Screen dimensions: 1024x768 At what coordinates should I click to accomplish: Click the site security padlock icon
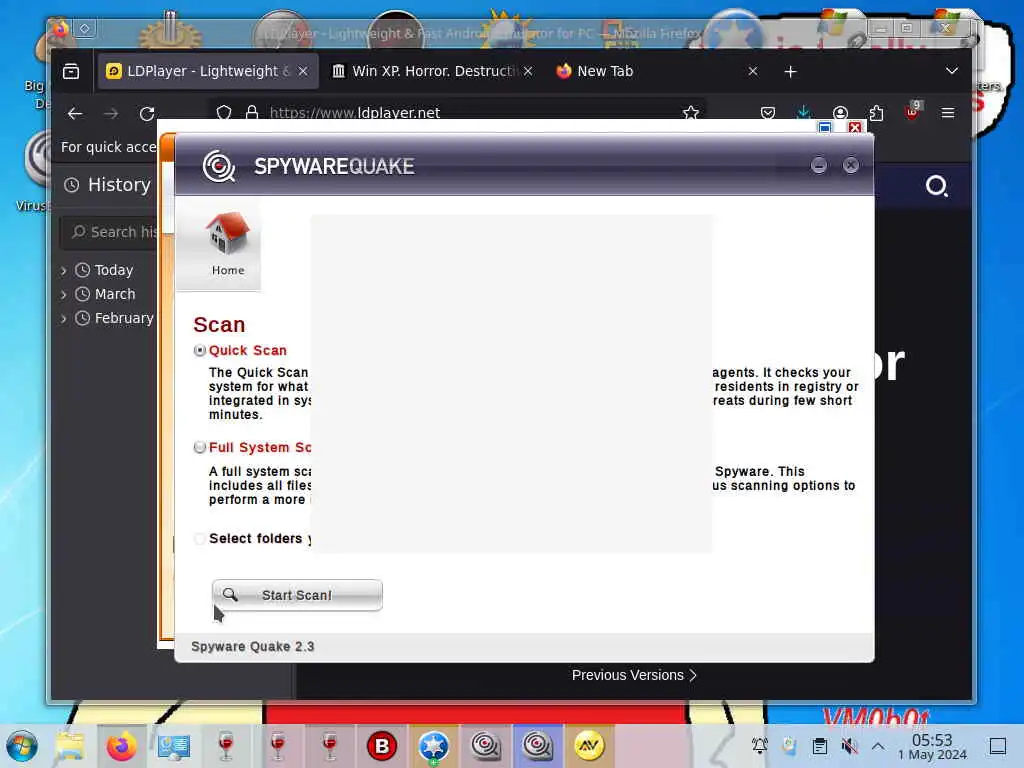click(251, 112)
